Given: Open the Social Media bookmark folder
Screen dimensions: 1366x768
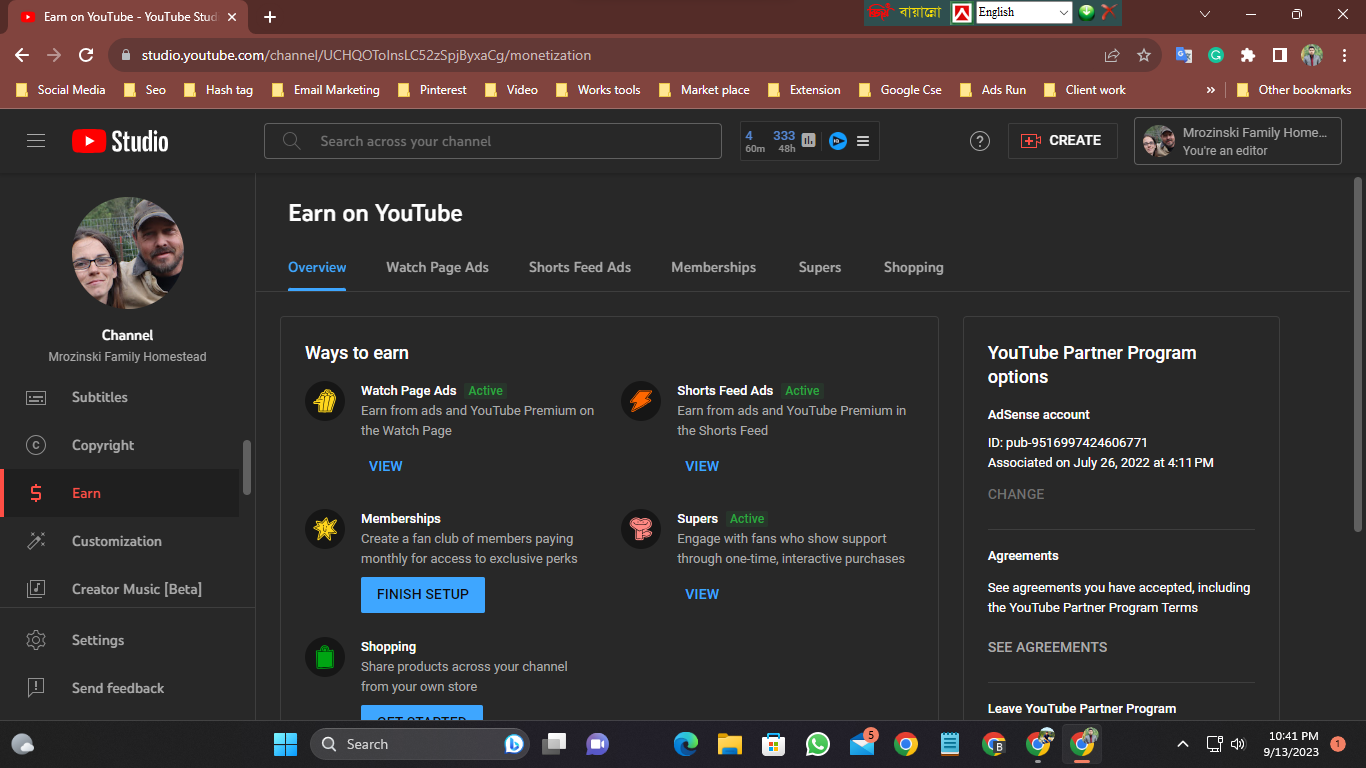Looking at the screenshot, I should tap(61, 90).
